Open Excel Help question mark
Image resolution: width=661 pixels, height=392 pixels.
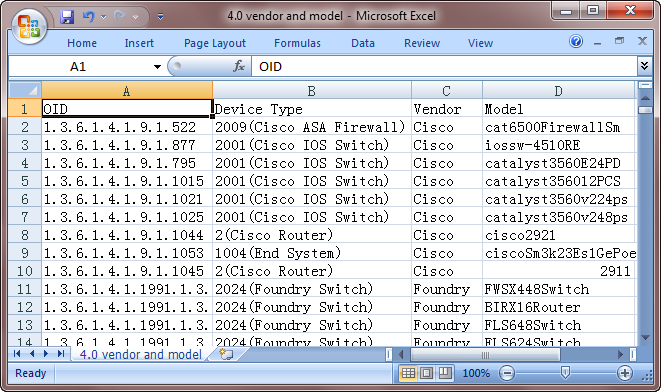(x=576, y=41)
